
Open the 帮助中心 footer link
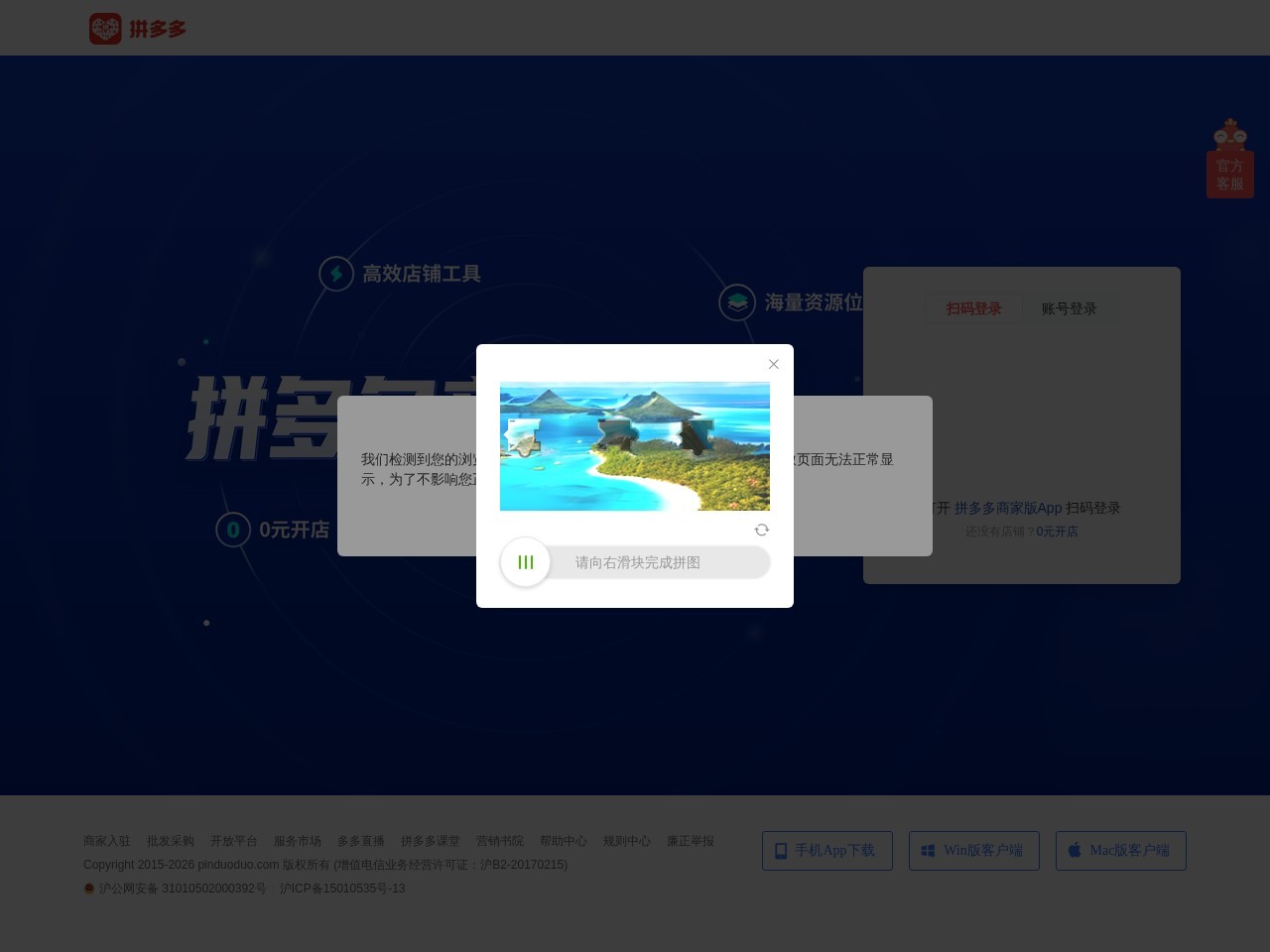point(564,841)
